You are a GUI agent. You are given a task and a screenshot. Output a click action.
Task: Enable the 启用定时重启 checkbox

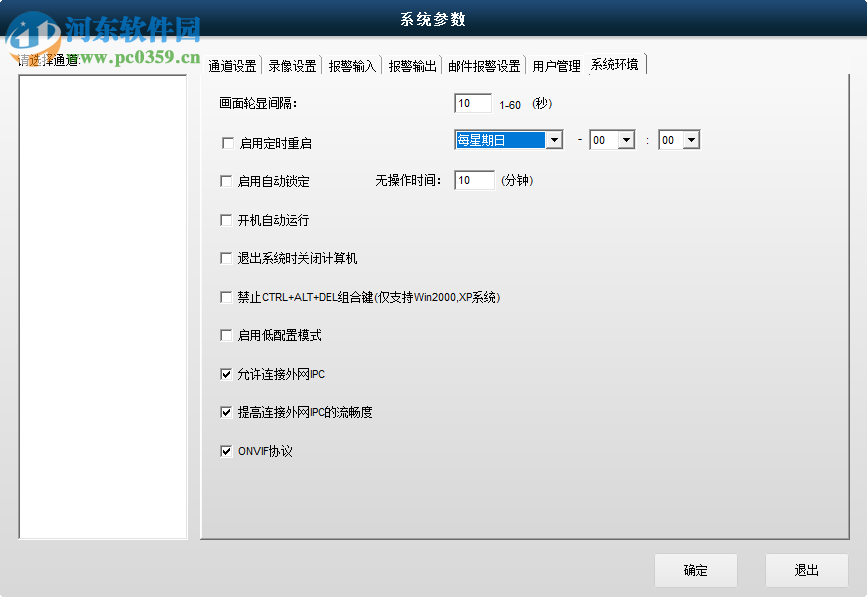(227, 142)
